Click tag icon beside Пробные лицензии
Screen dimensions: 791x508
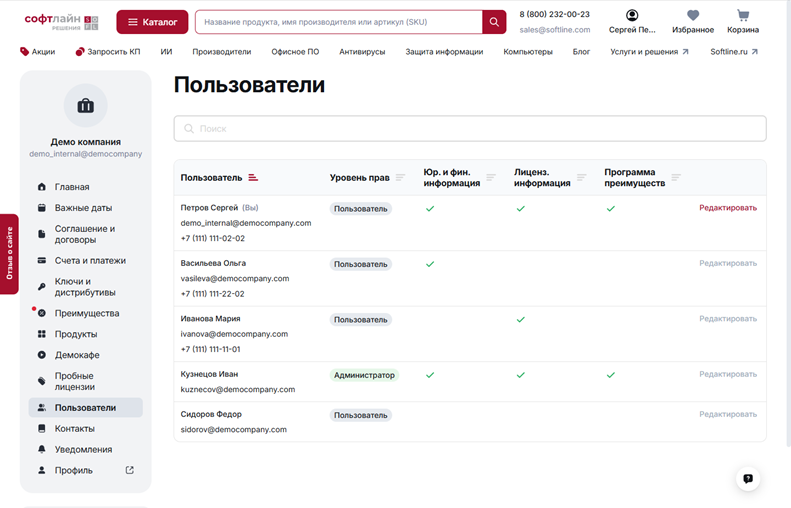[42, 381]
